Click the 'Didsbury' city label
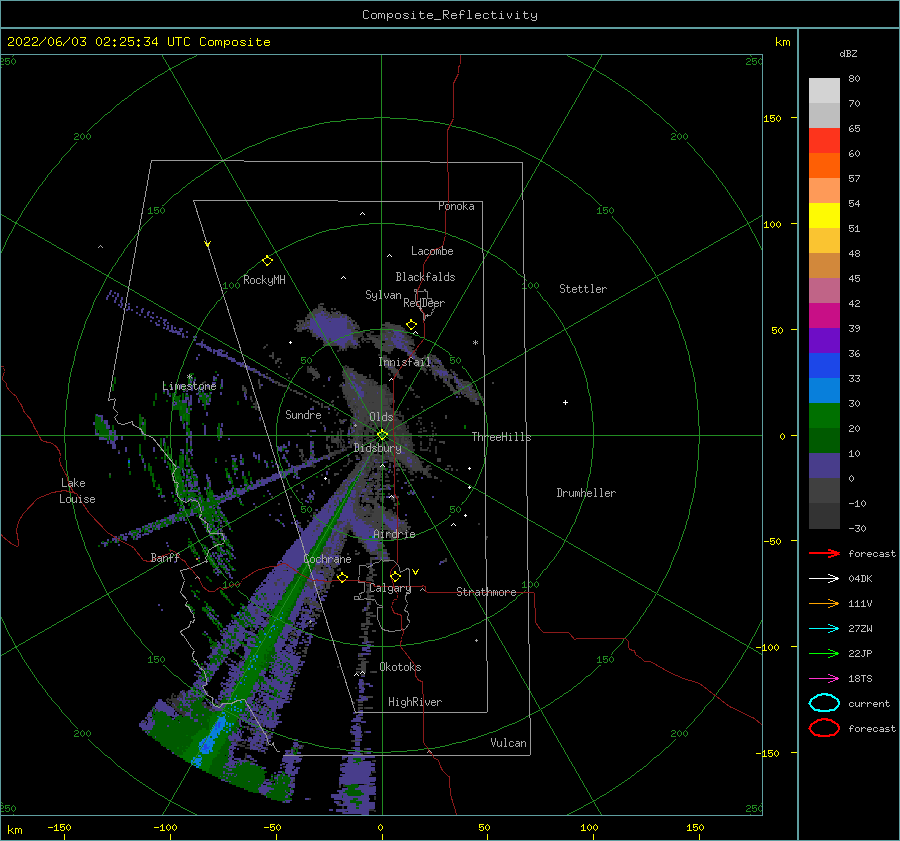900x841 pixels. (x=377, y=448)
